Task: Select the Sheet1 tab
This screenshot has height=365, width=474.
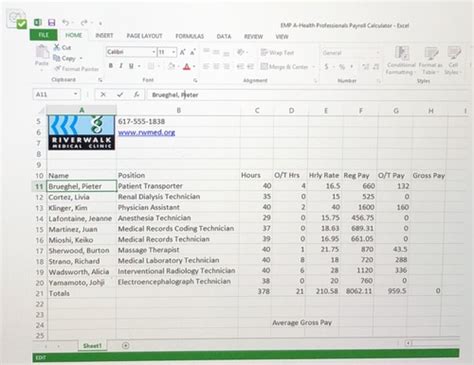Action: tap(92, 346)
